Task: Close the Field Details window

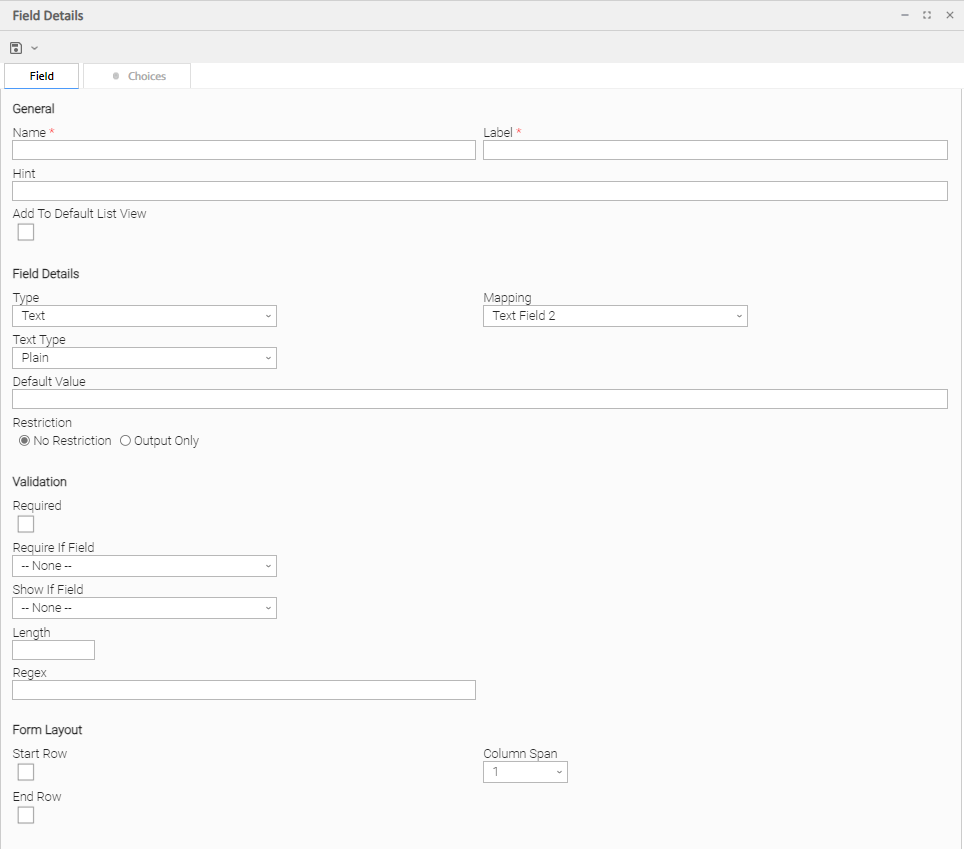Action: (949, 15)
